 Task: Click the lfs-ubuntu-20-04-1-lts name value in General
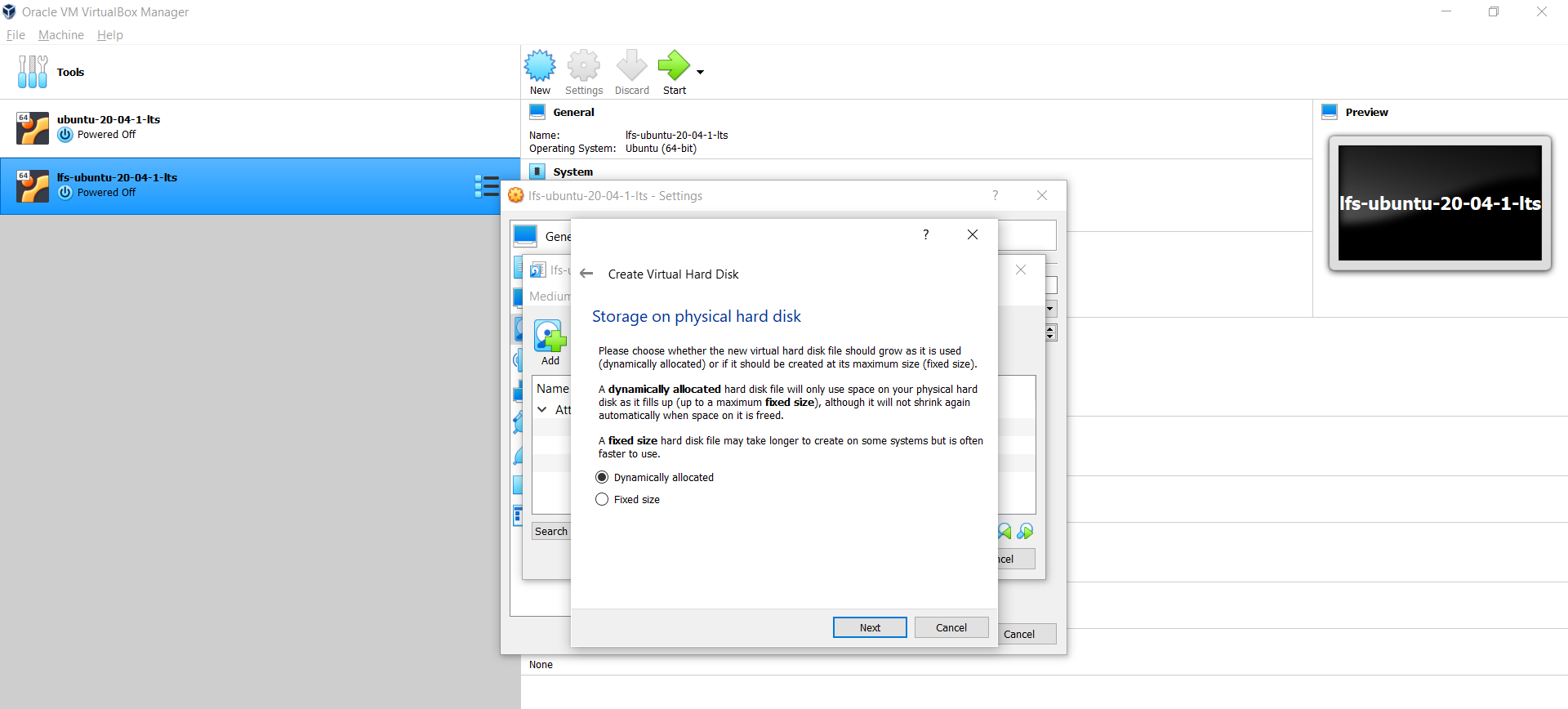pyautogui.click(x=676, y=135)
